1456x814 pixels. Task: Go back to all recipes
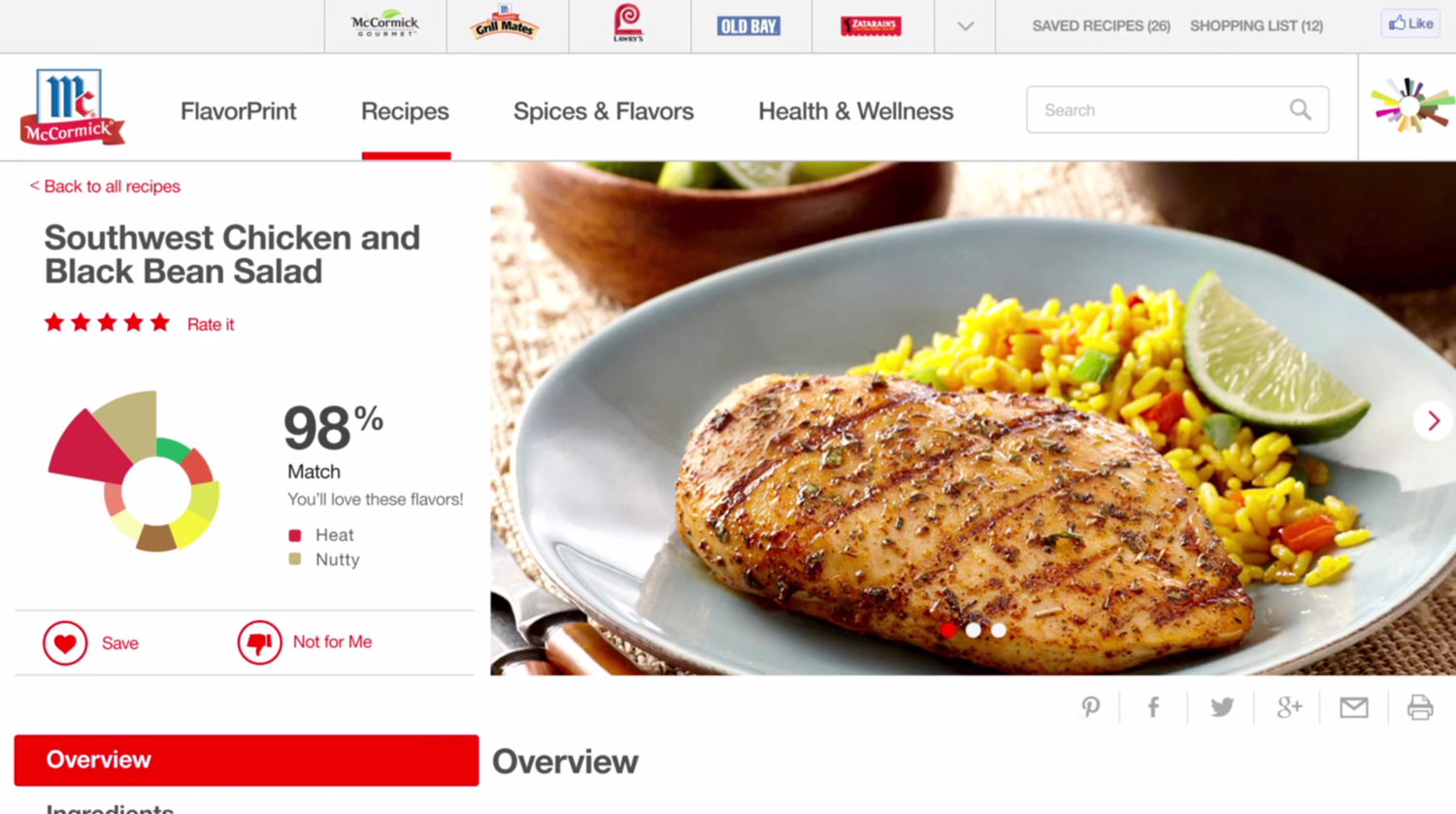105,186
